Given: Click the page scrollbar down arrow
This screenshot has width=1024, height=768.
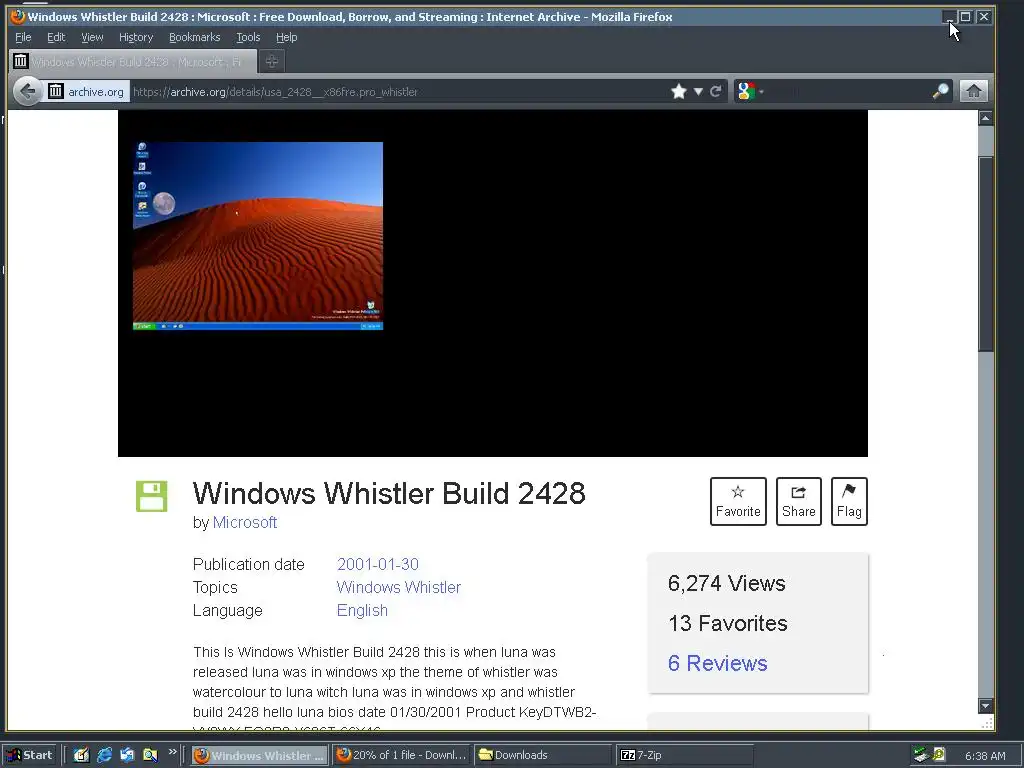Looking at the screenshot, I should pos(985,705).
